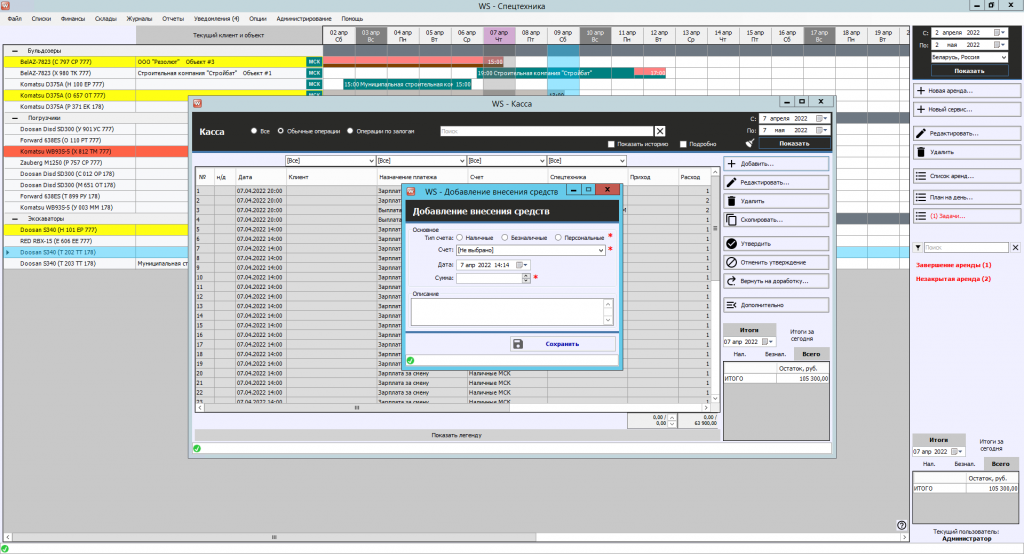Click Показать легенду in Касса
Screen dimensions: 1024x554
456,434
